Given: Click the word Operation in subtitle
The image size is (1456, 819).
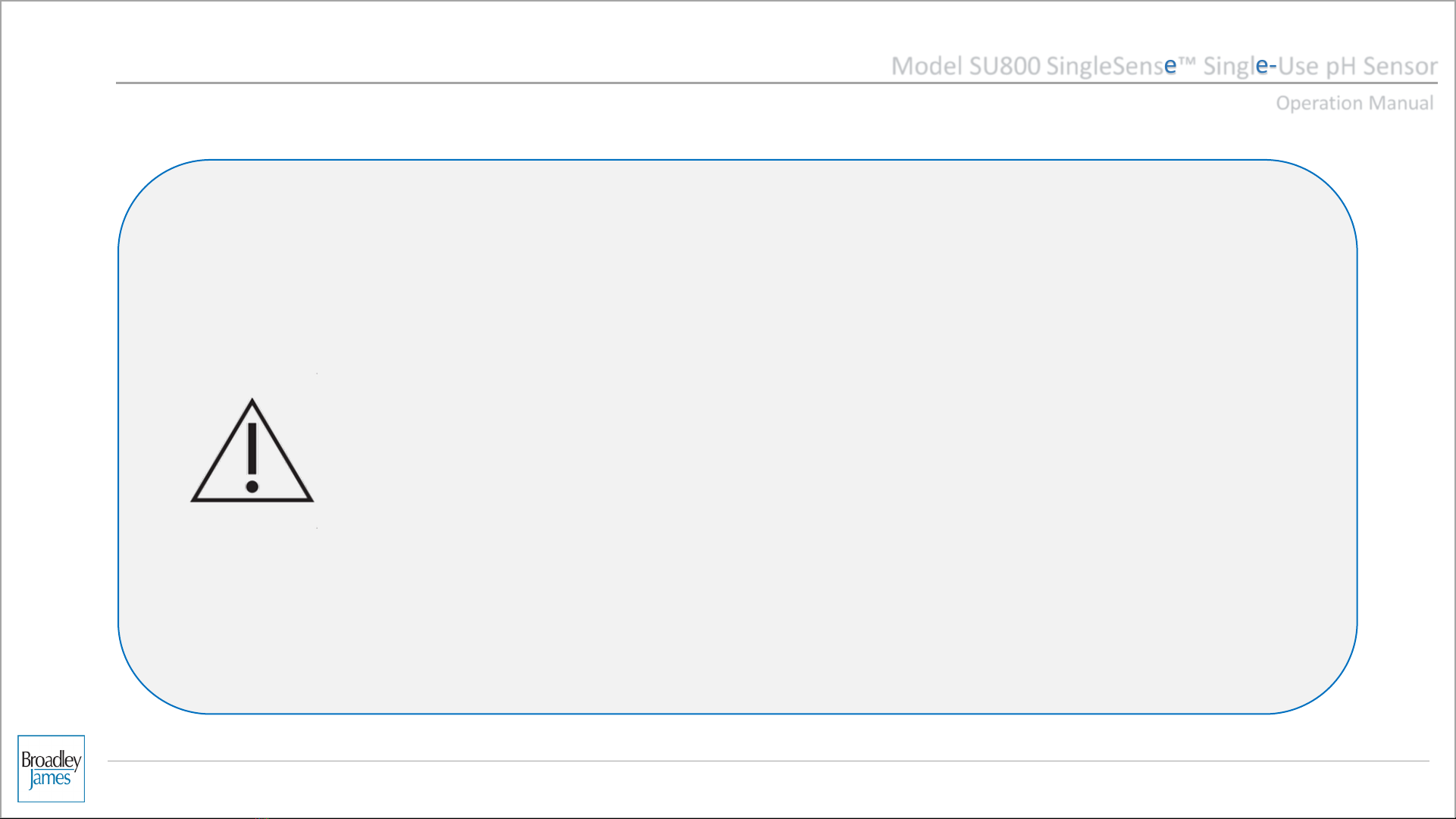Looking at the screenshot, I should click(1319, 104).
